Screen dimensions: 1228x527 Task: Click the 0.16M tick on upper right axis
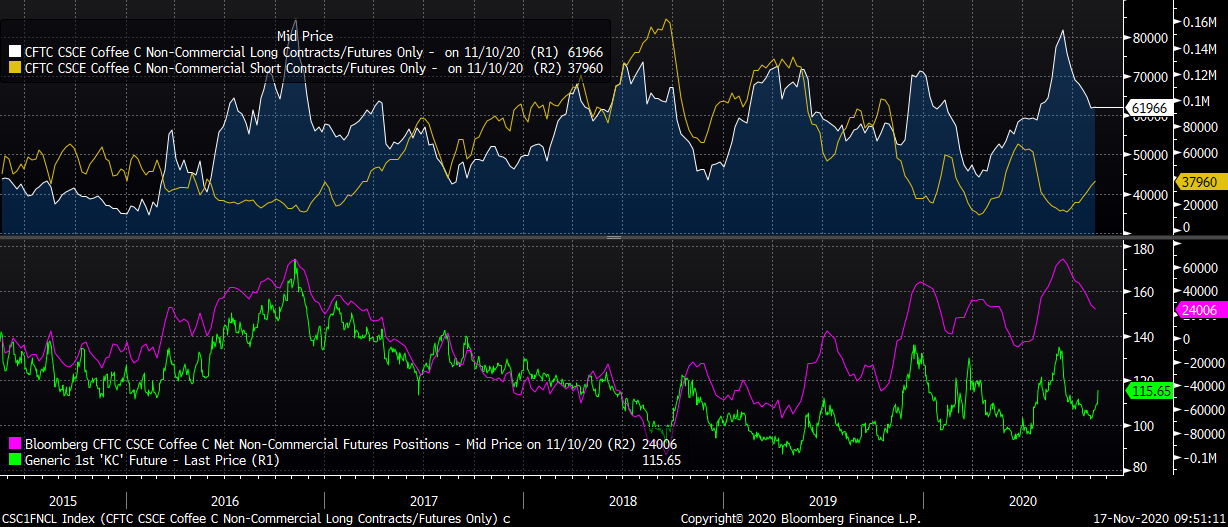click(1199, 21)
